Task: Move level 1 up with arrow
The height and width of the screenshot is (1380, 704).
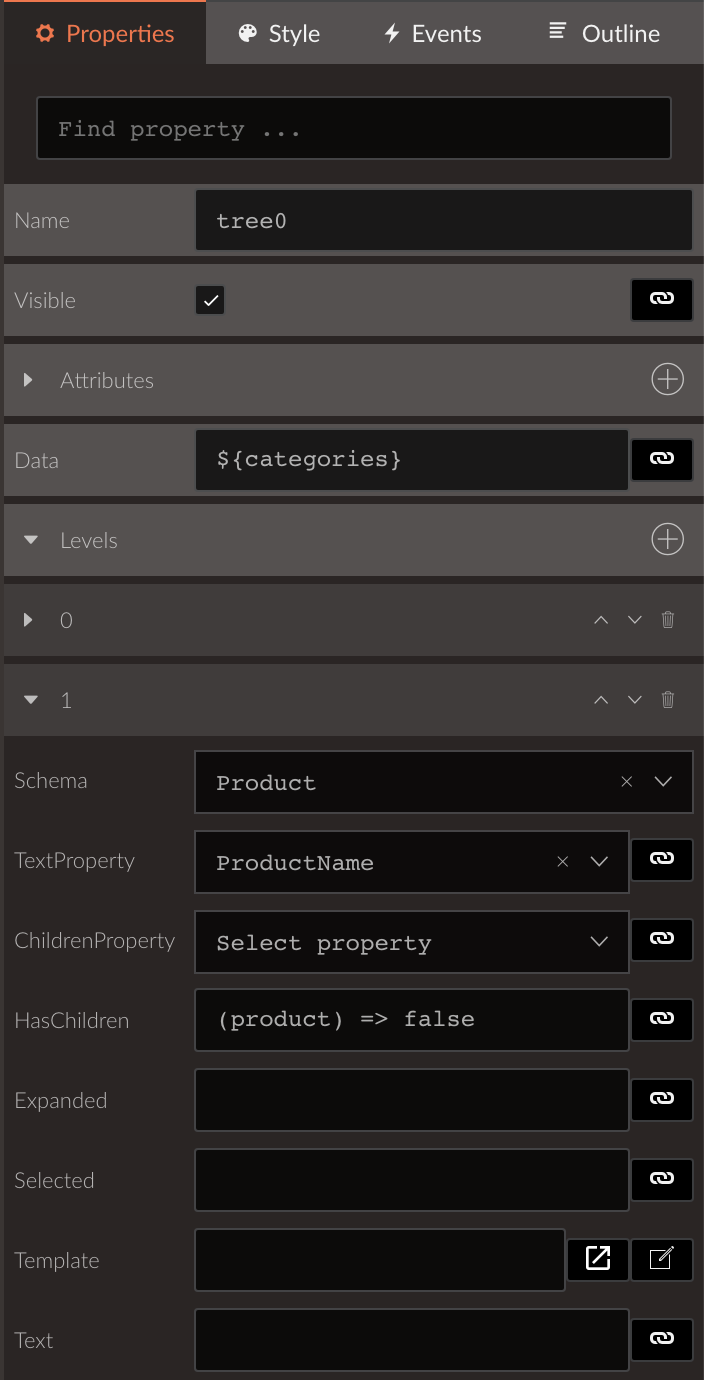Action: click(x=601, y=700)
